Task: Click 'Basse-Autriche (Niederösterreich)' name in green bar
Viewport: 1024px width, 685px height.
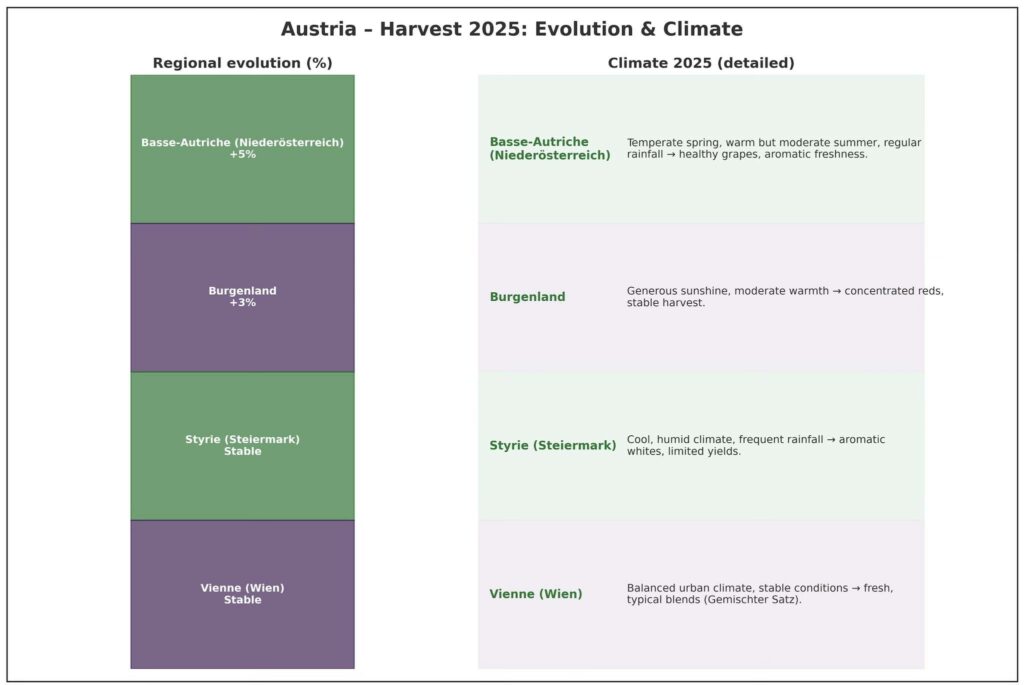Action: pyautogui.click(x=242, y=142)
